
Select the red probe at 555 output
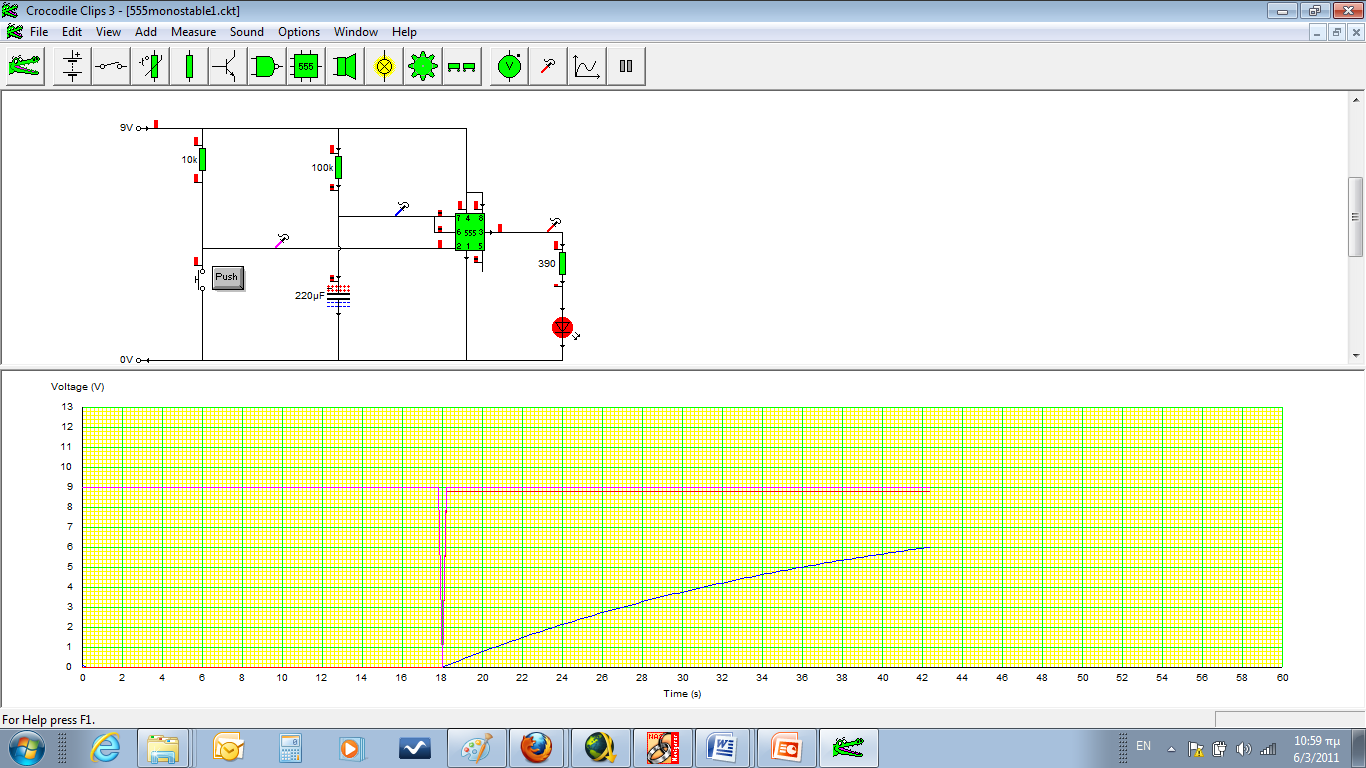(553, 224)
